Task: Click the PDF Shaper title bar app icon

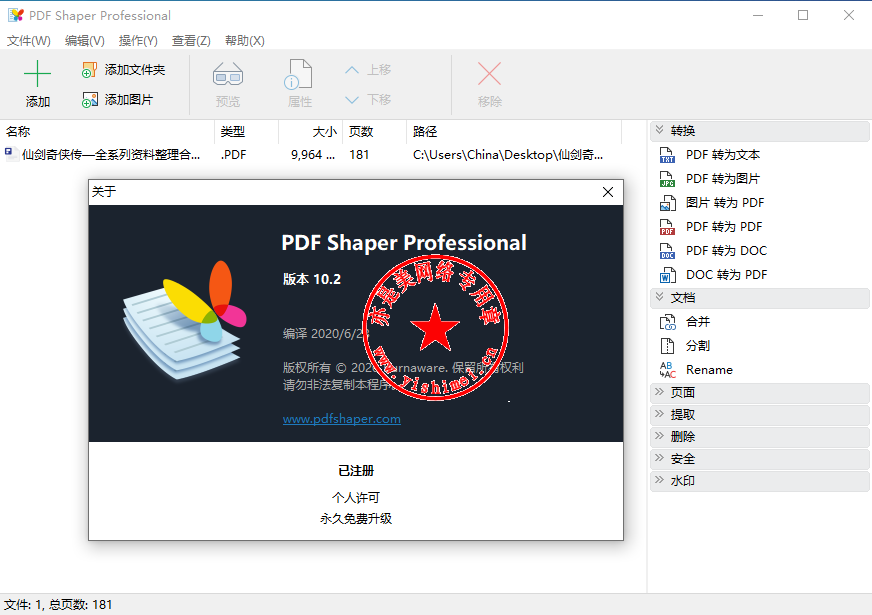Action: [x=16, y=16]
